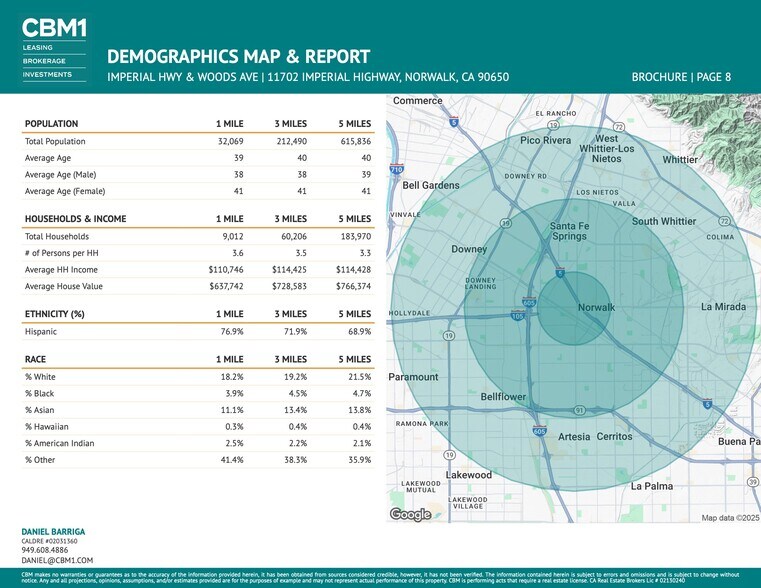This screenshot has width=761, height=588.
Task: Click the RACE section heading
Action: click(x=35, y=358)
